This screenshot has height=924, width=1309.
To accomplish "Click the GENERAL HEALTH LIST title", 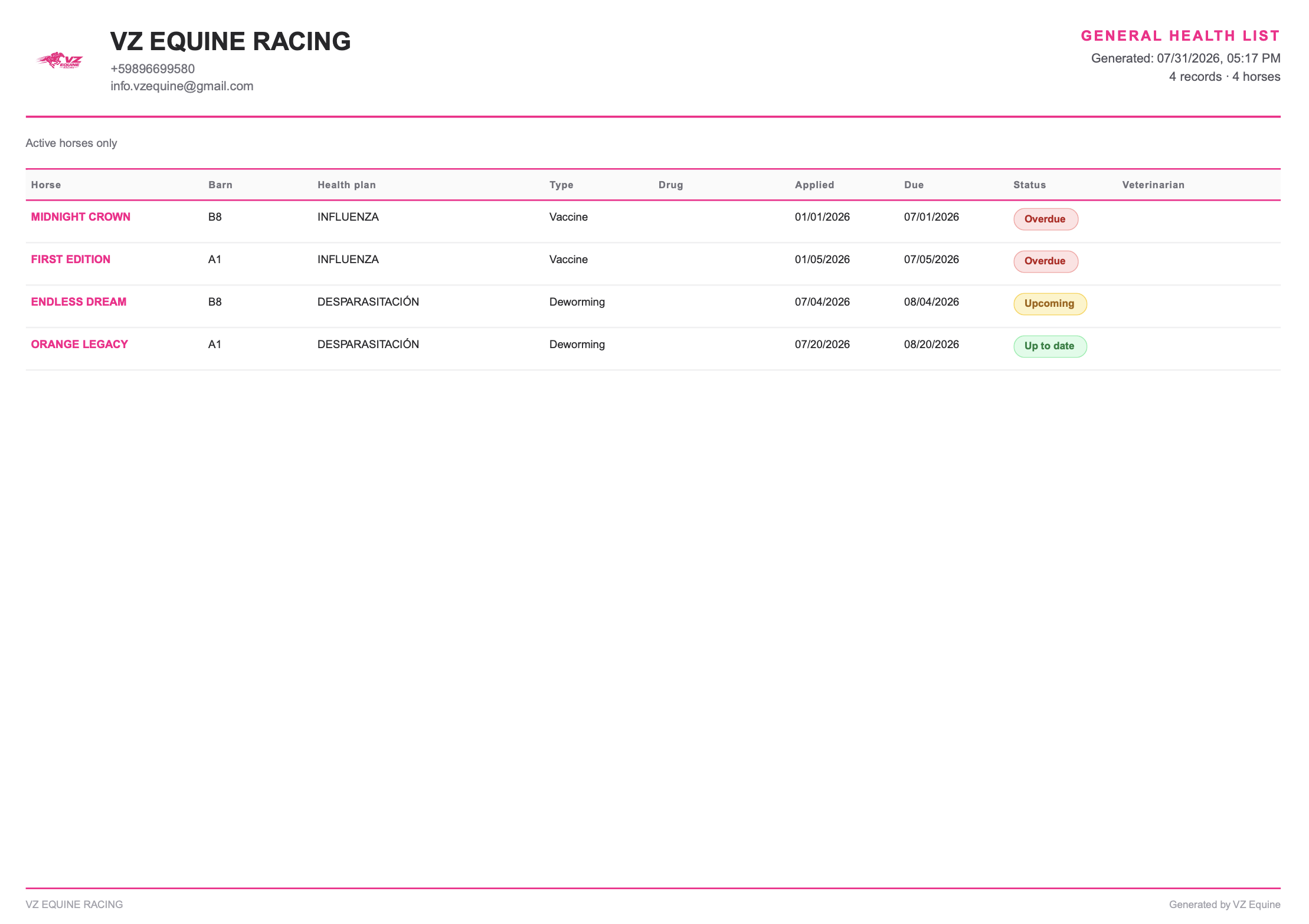I will 1180,36.
